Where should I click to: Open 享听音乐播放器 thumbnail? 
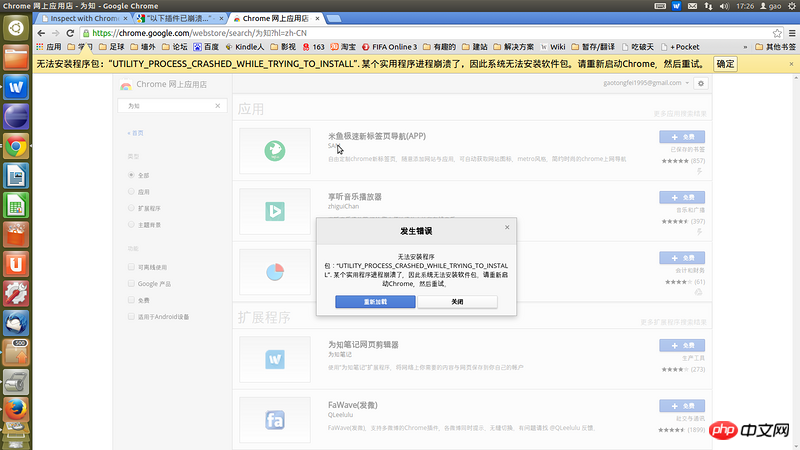[x=275, y=211]
